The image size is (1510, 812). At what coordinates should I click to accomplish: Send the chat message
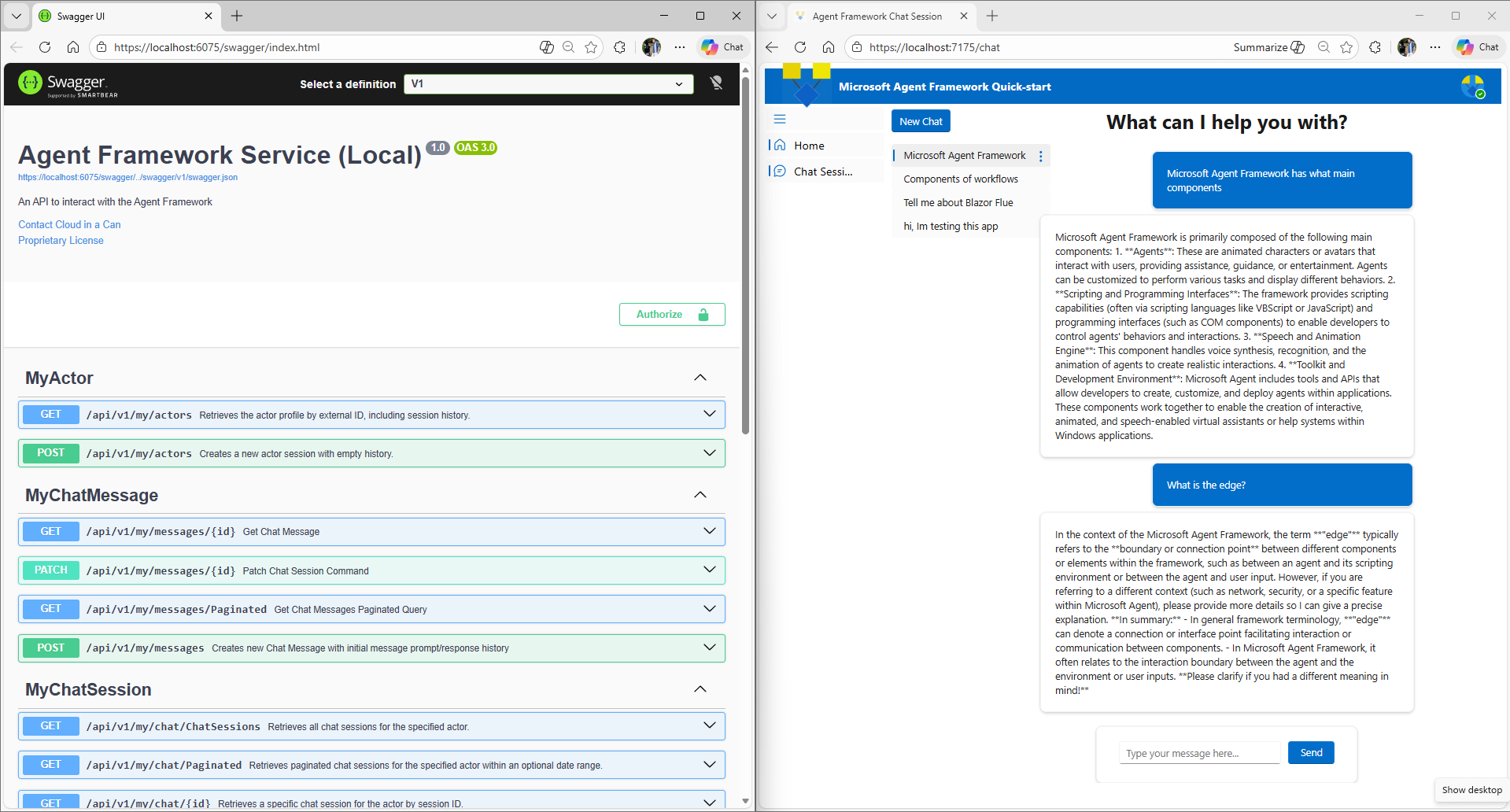click(1311, 753)
